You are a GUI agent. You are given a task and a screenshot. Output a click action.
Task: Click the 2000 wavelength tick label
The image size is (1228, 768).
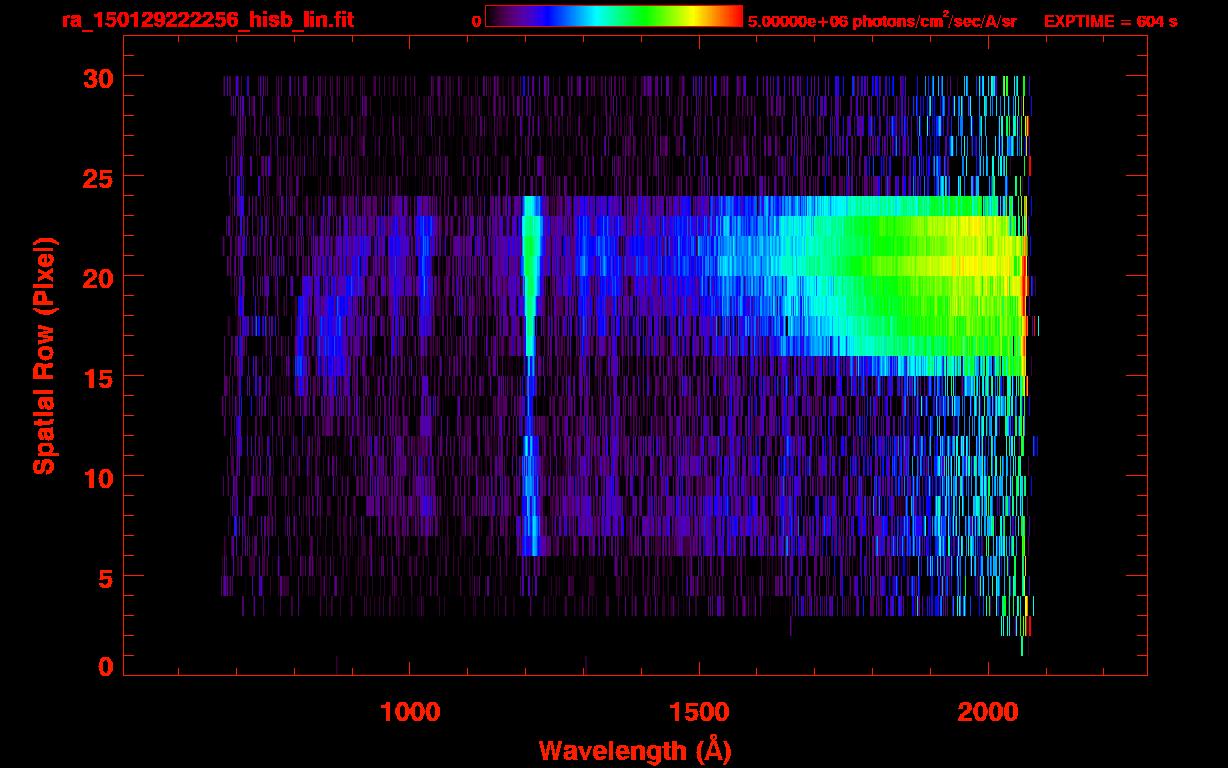click(x=988, y=712)
